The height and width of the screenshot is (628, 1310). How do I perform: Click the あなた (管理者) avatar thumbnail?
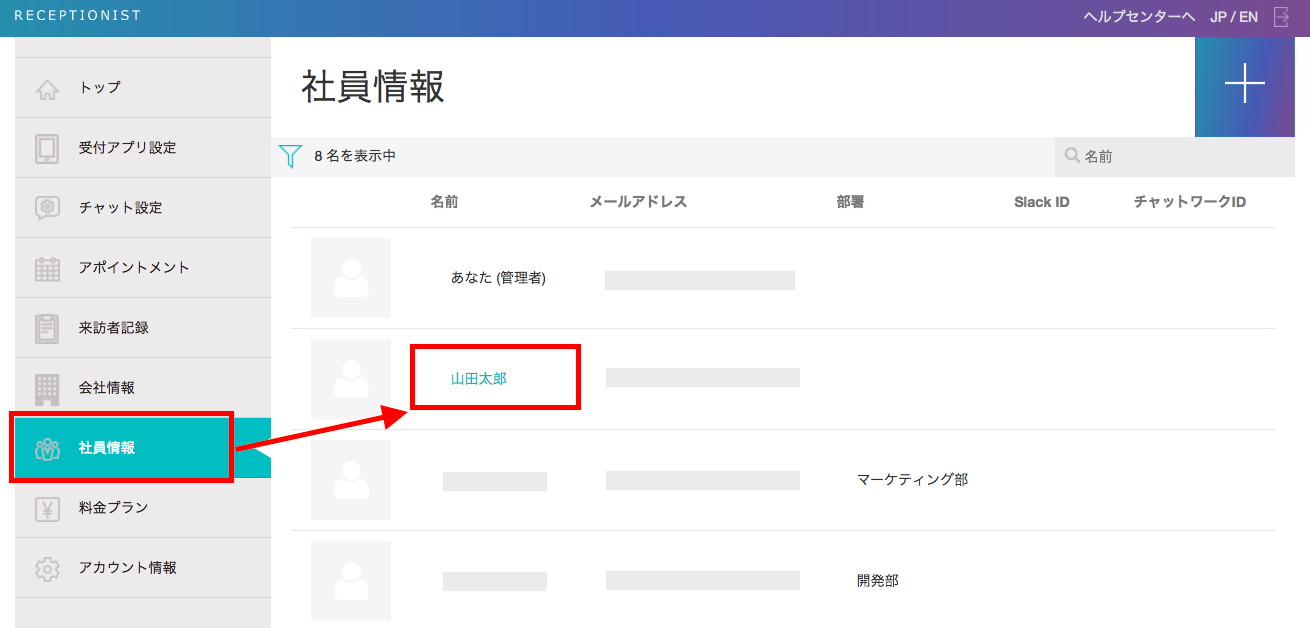[350, 278]
